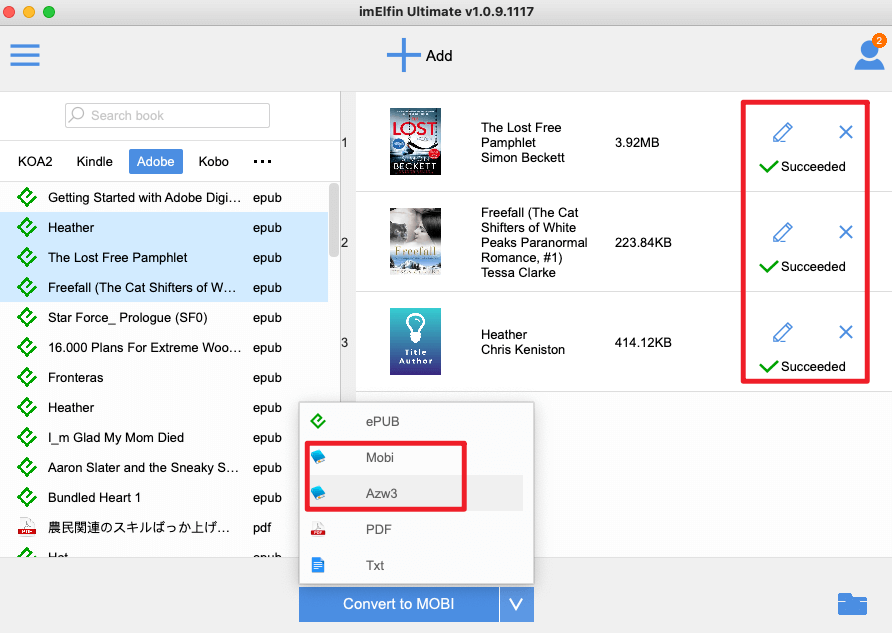The height and width of the screenshot is (633, 892).
Task: Click the blue plus Add icon
Action: [x=403, y=55]
